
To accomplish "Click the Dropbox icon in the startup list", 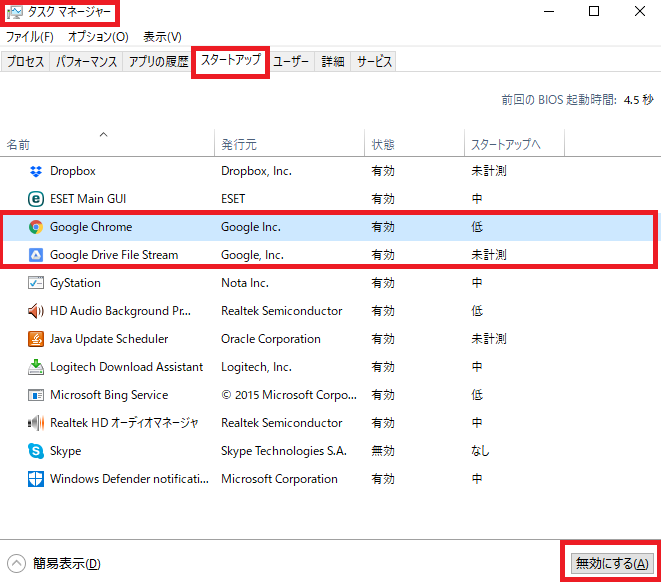I will pos(36,171).
